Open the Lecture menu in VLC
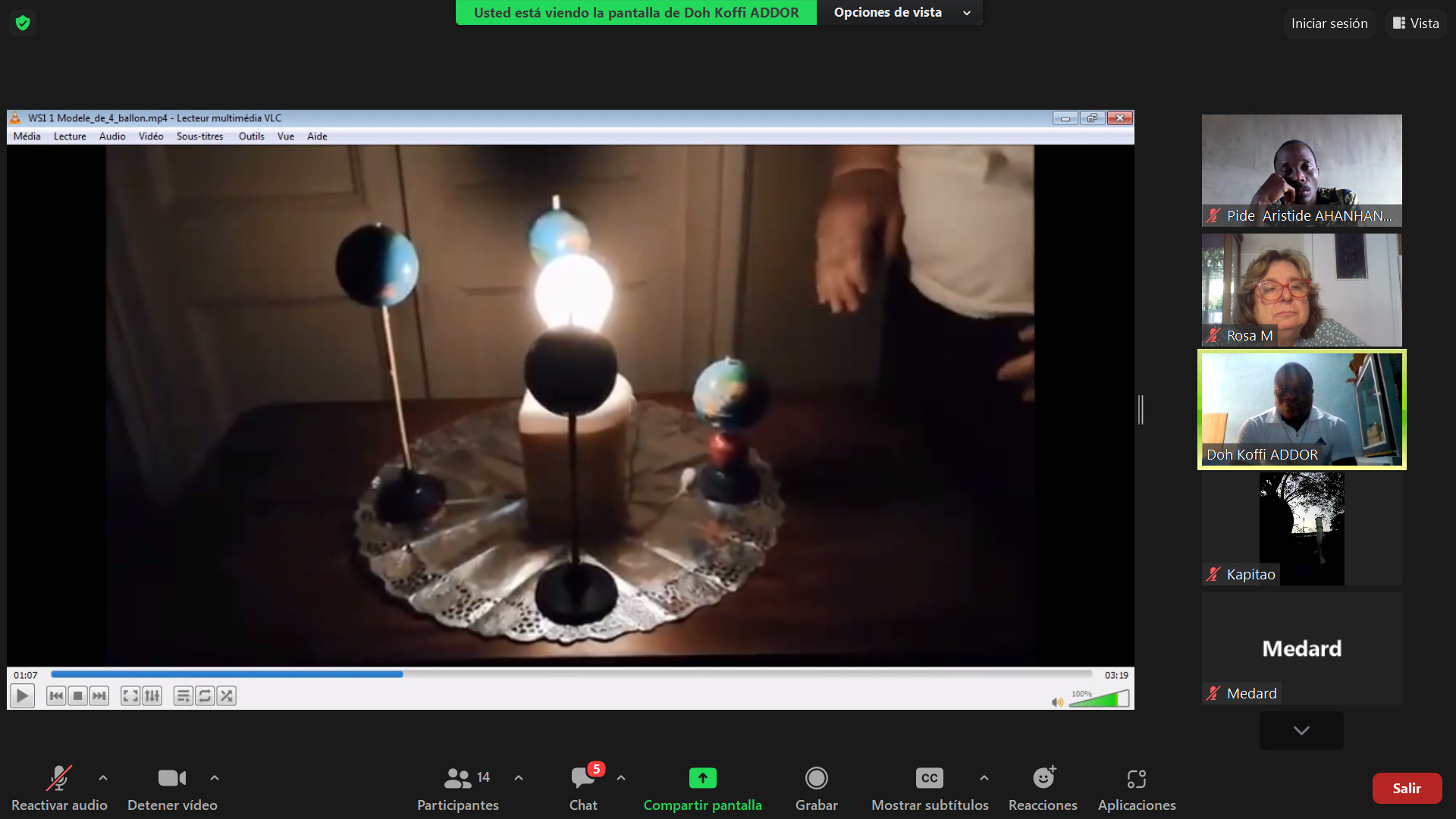Screen dimensions: 1456x819 point(70,136)
